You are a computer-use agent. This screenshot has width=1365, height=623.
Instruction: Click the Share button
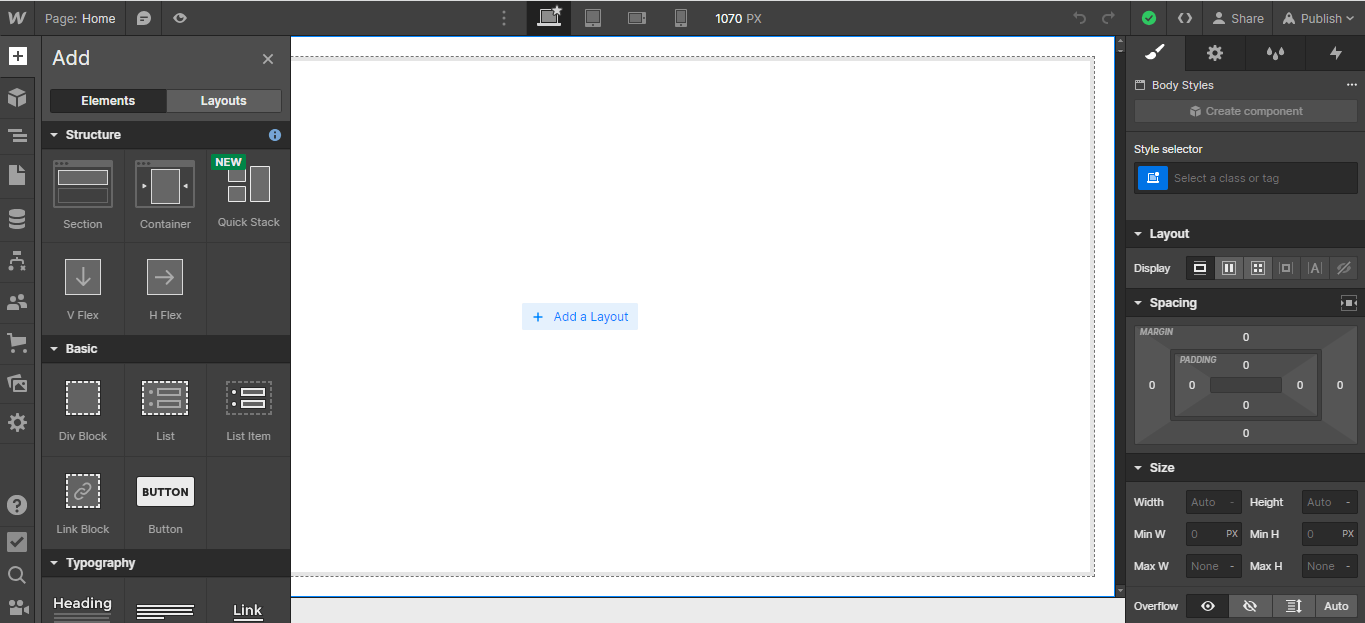pyautogui.click(x=1238, y=18)
